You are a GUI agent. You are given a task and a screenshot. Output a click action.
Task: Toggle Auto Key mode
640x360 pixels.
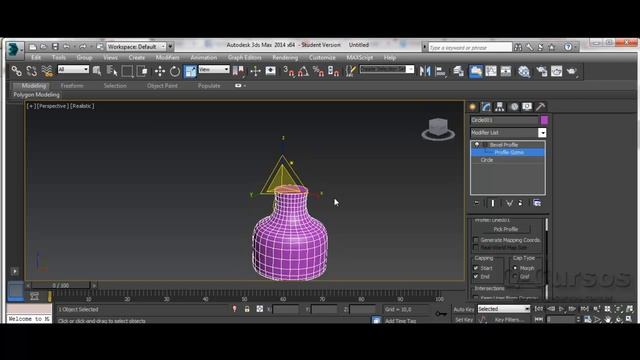click(x=464, y=309)
